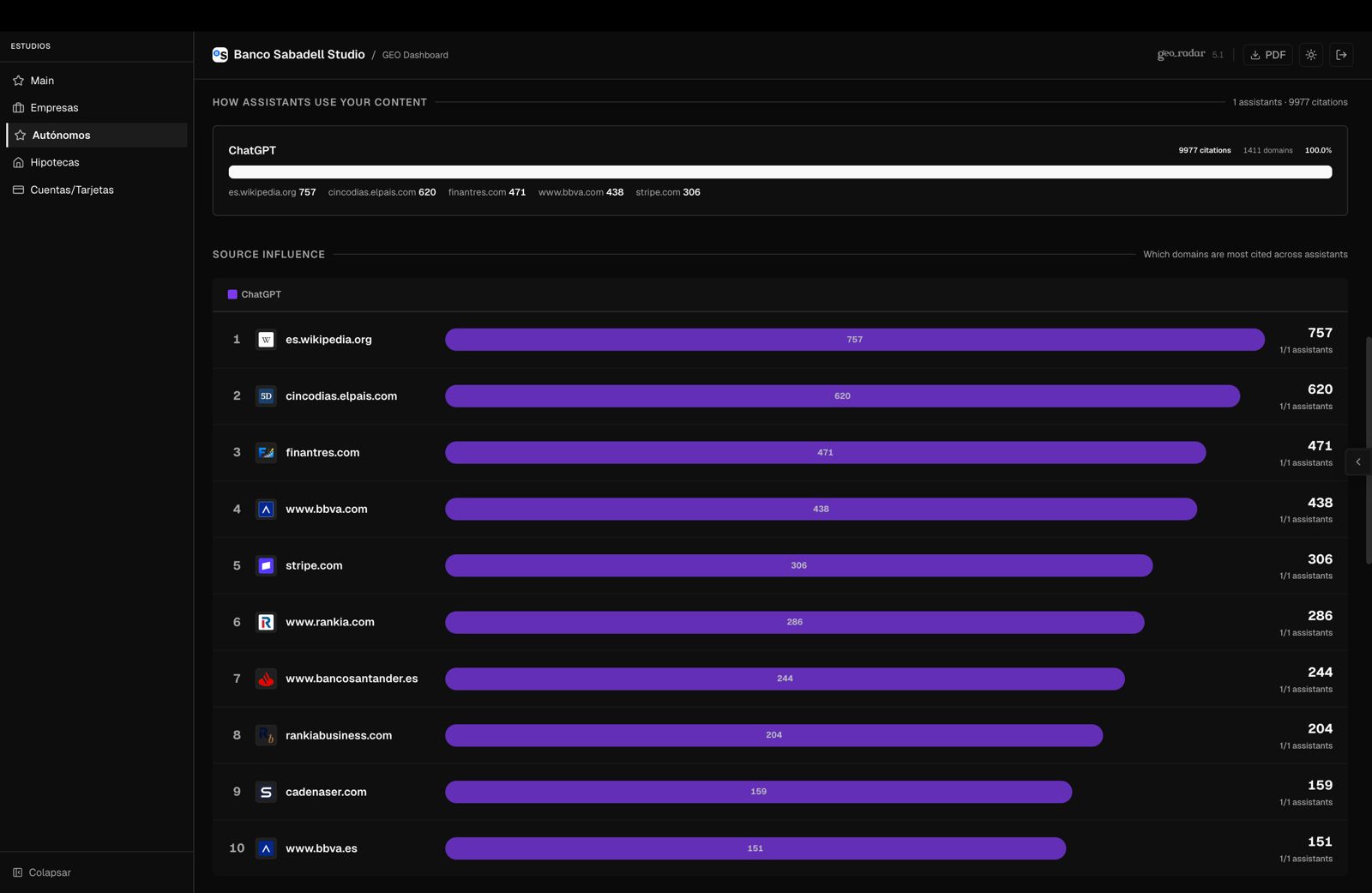
Task: Go to Hipotecas section
Action: coord(54,163)
